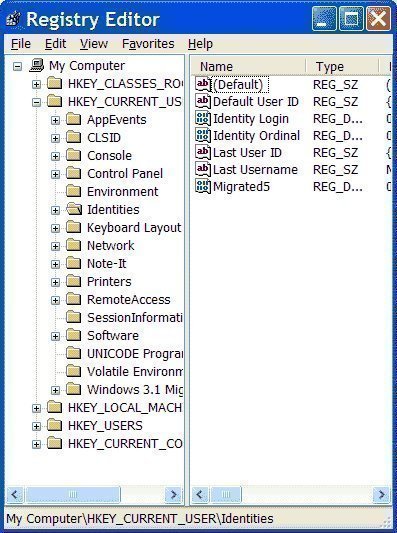Click the Type column header

[342, 66]
